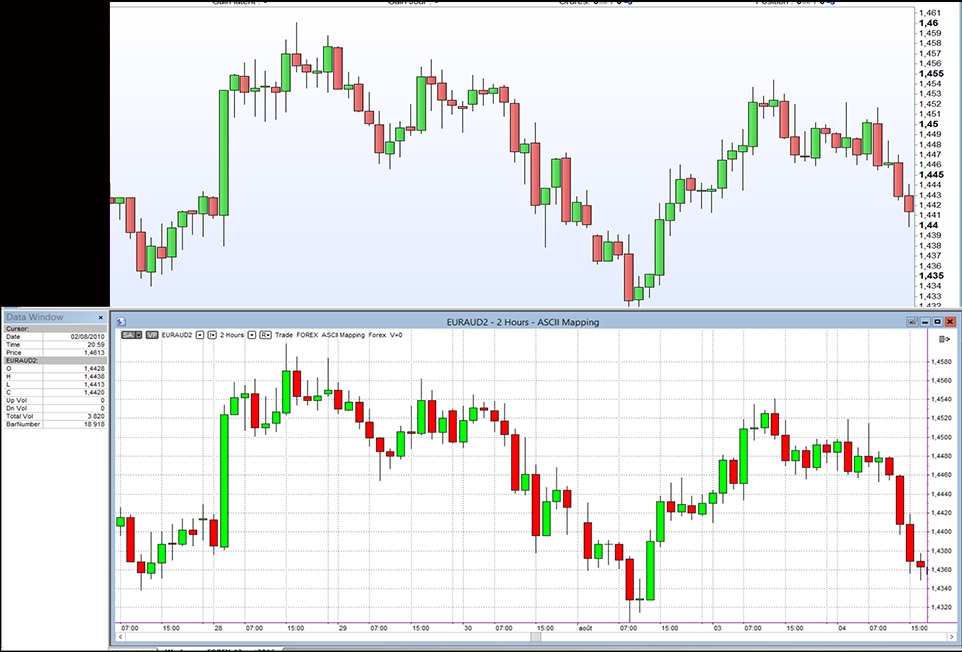Click the Up Vol row in Data Window

click(x=55, y=401)
